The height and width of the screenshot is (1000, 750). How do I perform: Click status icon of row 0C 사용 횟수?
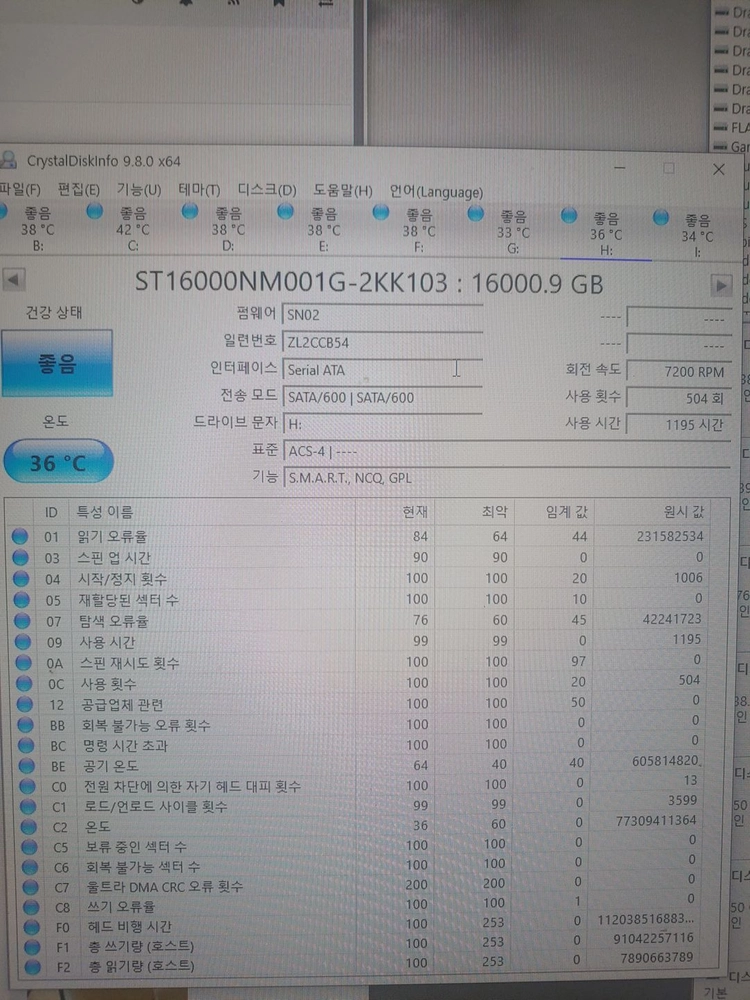pos(24,684)
